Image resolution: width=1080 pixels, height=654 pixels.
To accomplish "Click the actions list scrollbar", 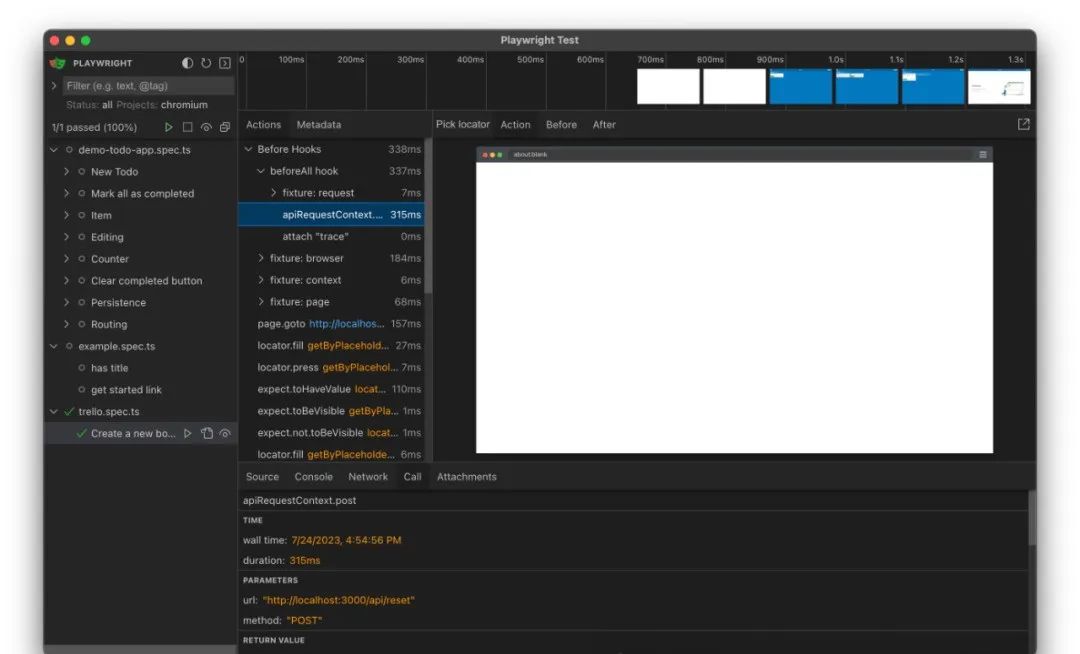I will pyautogui.click(x=428, y=216).
